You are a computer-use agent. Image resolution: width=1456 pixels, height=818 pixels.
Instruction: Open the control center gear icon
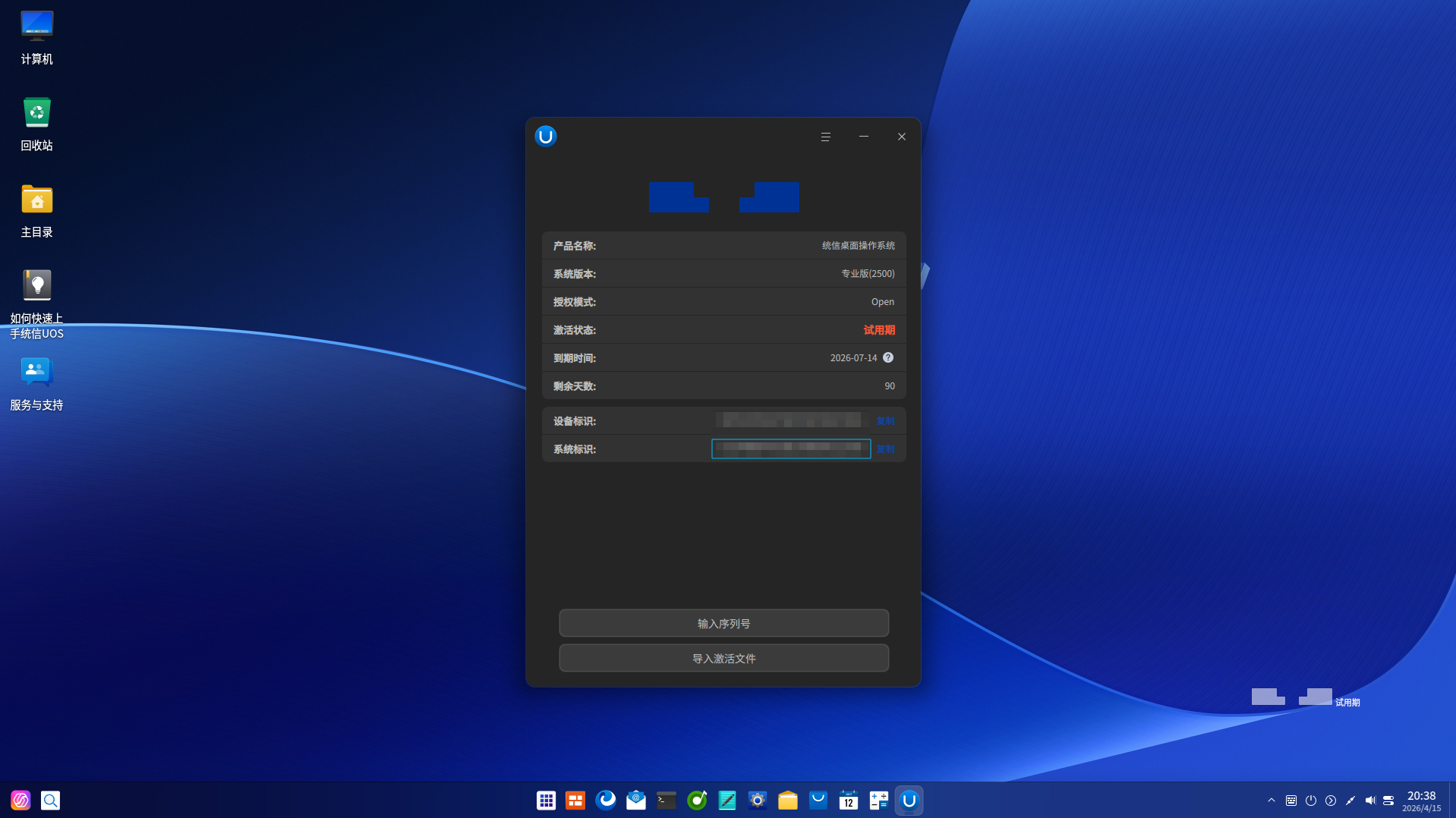click(758, 800)
